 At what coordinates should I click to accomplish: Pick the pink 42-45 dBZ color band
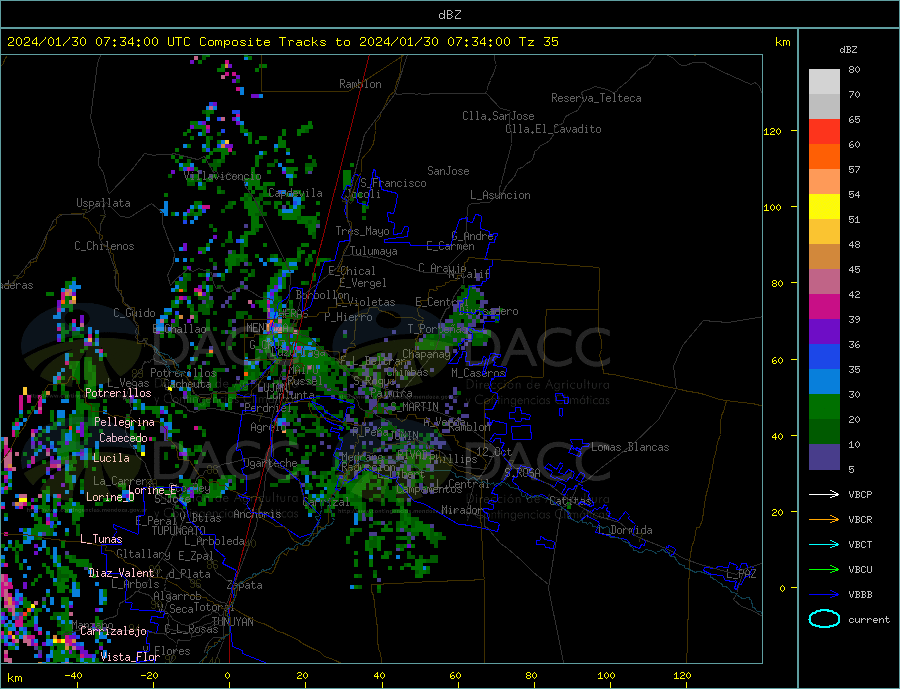[x=824, y=282]
